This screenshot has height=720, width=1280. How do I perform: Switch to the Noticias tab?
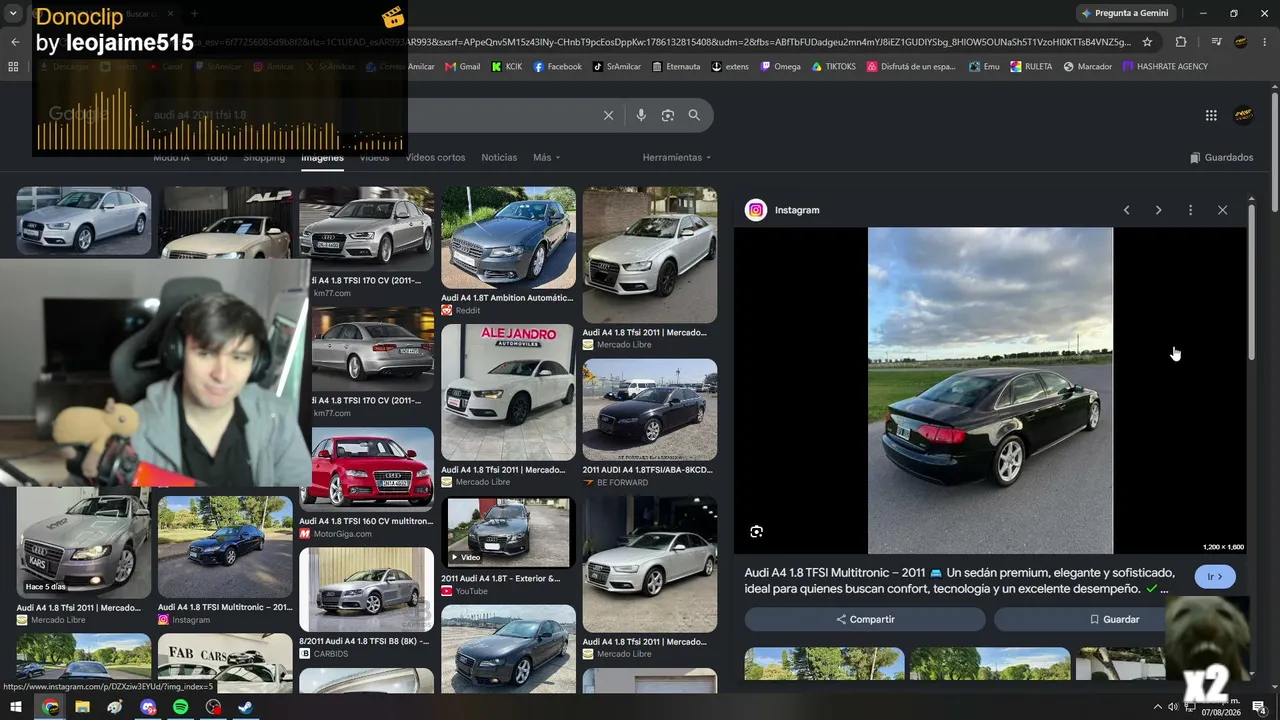(x=499, y=157)
